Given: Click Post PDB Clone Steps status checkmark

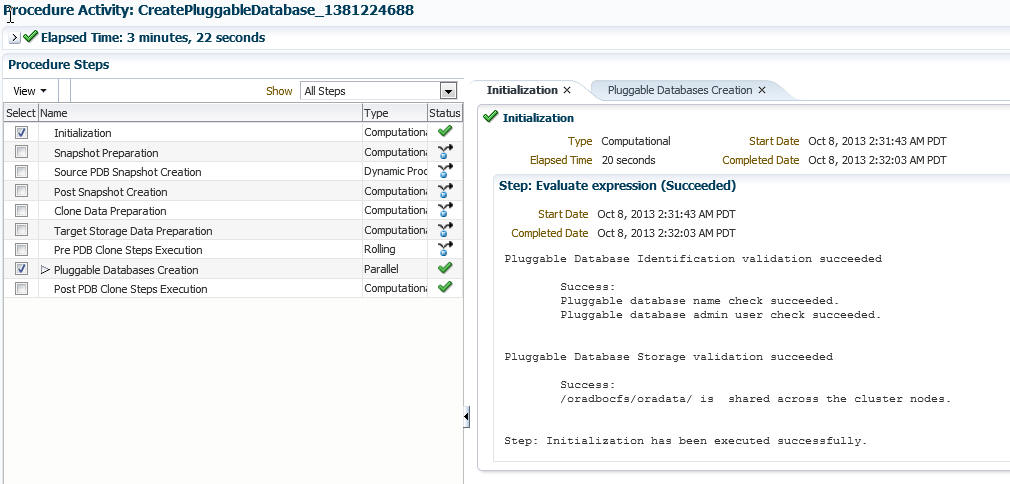Looking at the screenshot, I should pyautogui.click(x=444, y=287).
